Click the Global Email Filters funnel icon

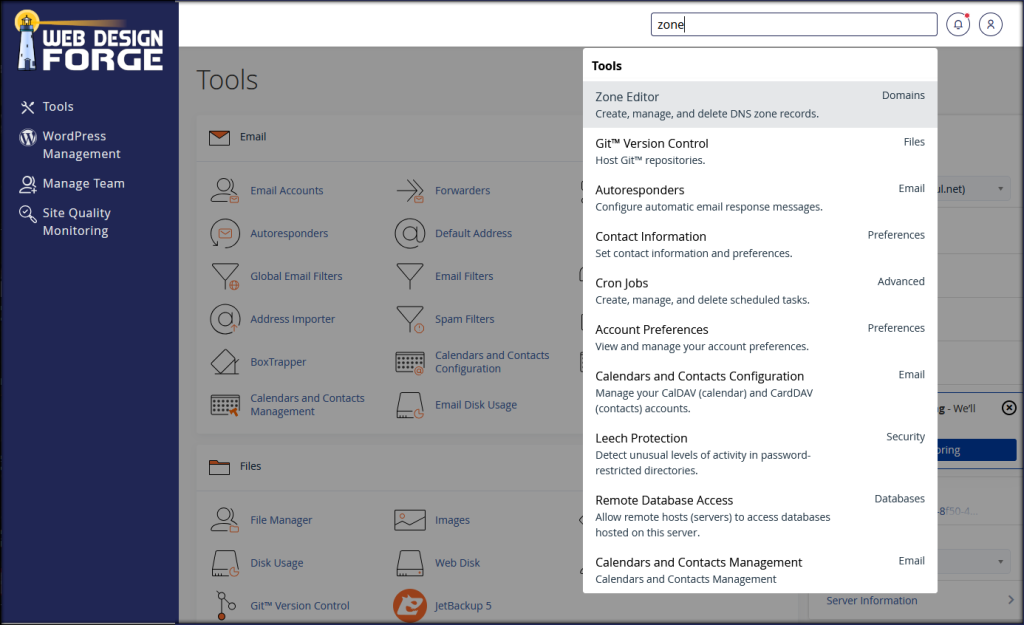pyautogui.click(x=225, y=276)
